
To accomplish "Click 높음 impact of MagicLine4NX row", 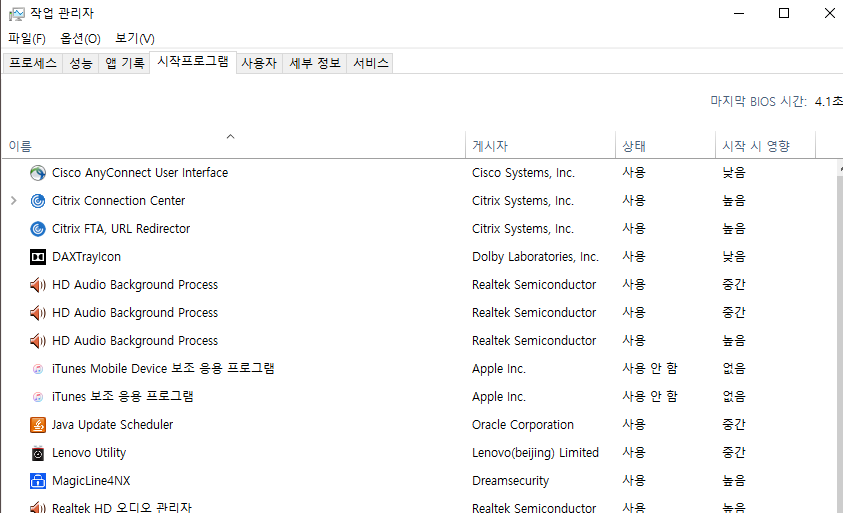I will [x=734, y=481].
